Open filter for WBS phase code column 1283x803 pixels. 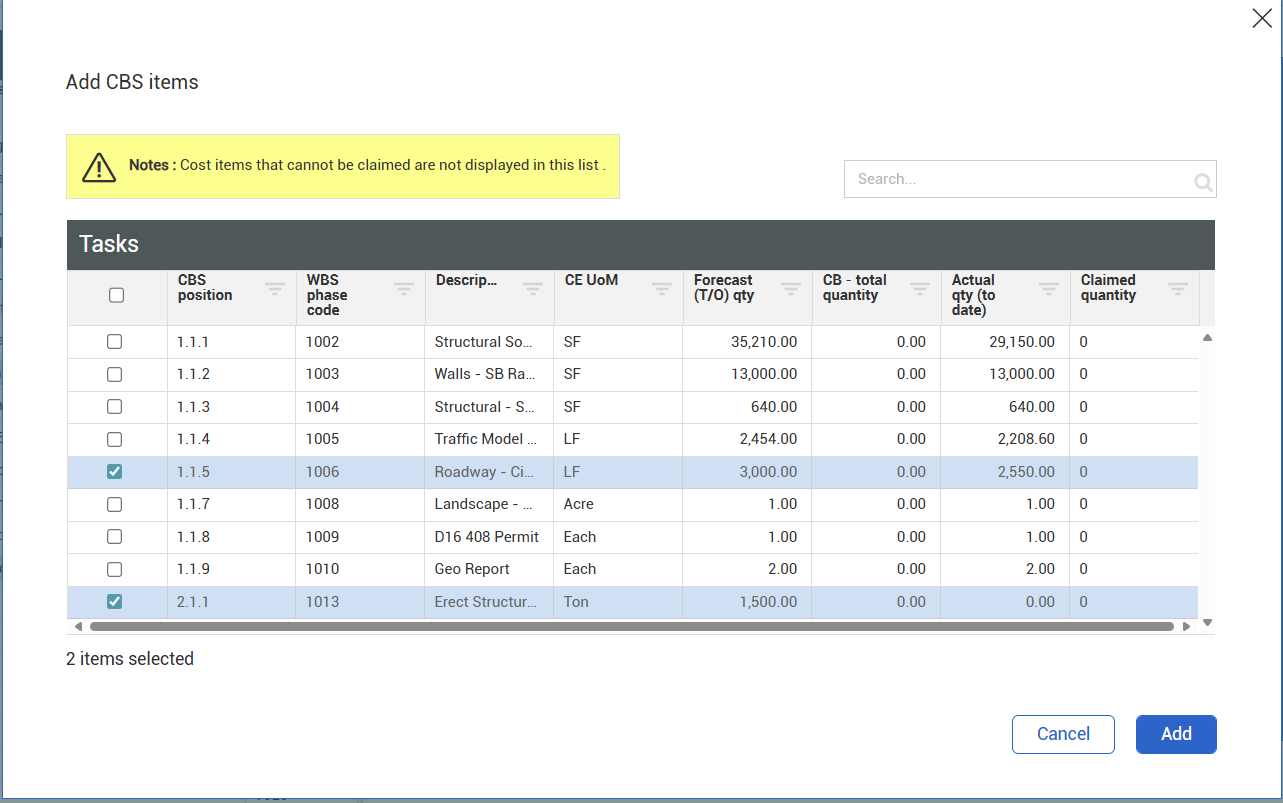tap(403, 289)
